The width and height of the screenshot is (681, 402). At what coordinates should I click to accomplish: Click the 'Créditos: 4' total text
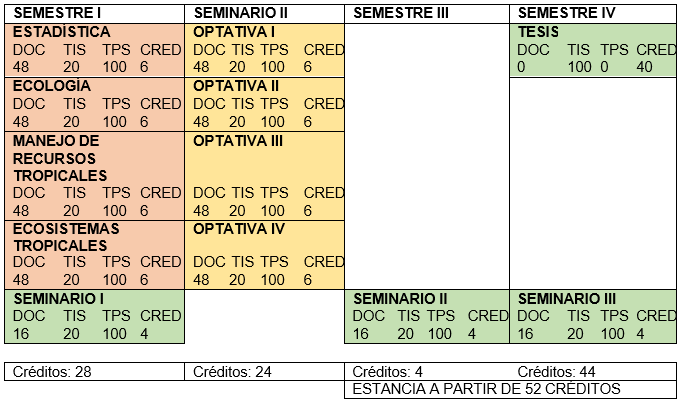388,371
